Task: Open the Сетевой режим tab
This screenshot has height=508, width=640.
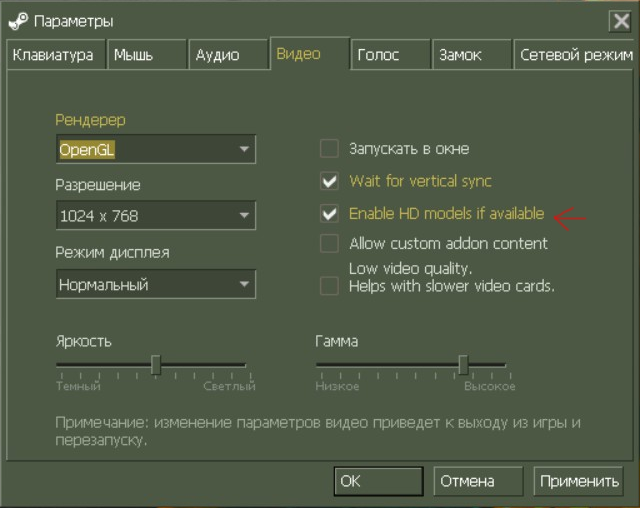Action: 576,55
